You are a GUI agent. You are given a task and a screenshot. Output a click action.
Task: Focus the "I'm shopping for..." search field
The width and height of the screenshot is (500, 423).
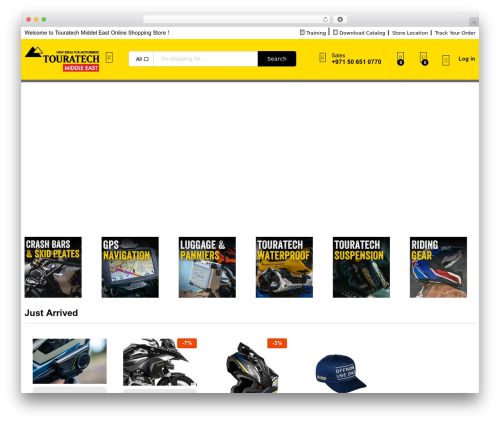click(x=206, y=59)
